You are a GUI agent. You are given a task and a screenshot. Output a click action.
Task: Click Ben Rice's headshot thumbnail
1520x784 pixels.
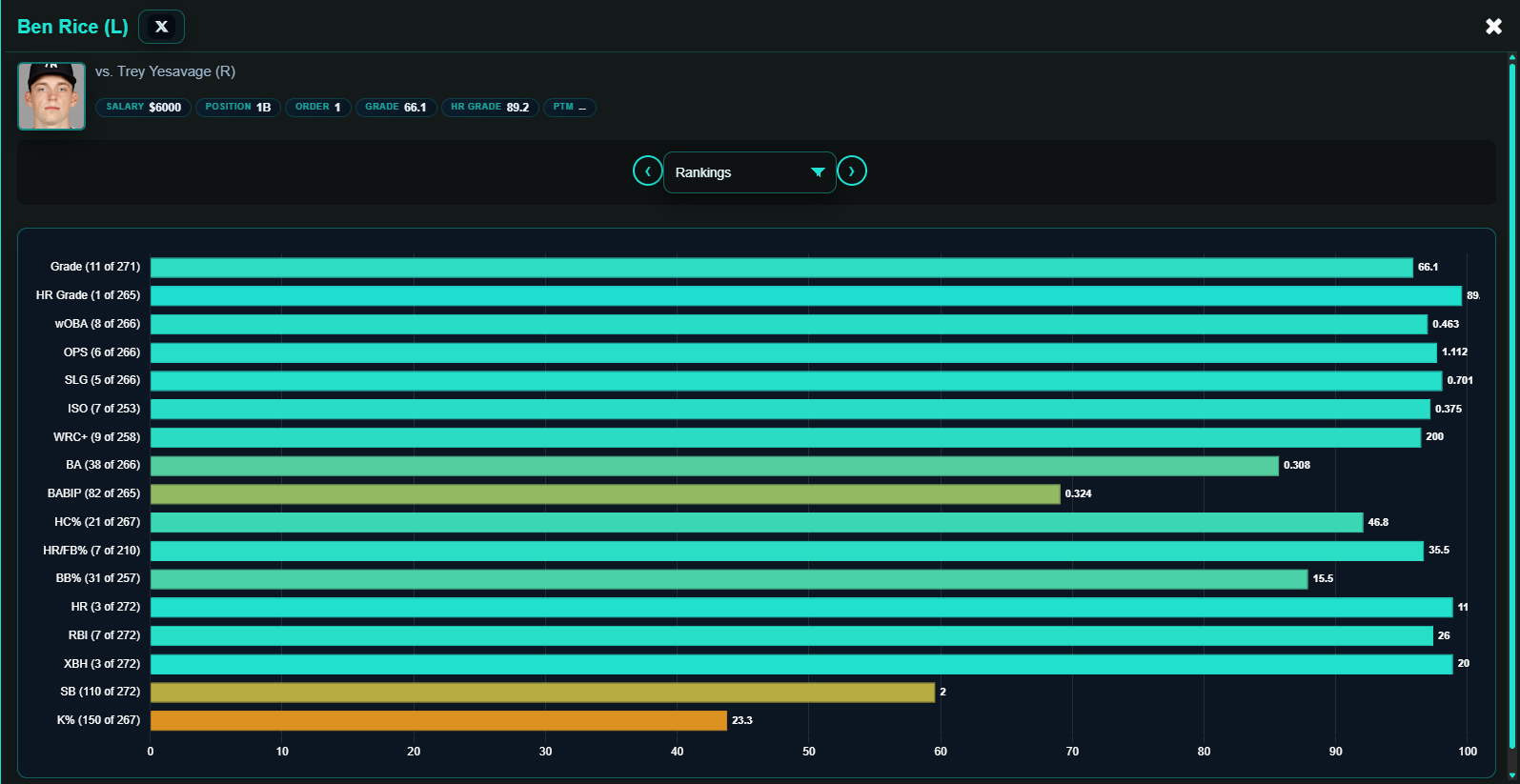click(x=51, y=96)
